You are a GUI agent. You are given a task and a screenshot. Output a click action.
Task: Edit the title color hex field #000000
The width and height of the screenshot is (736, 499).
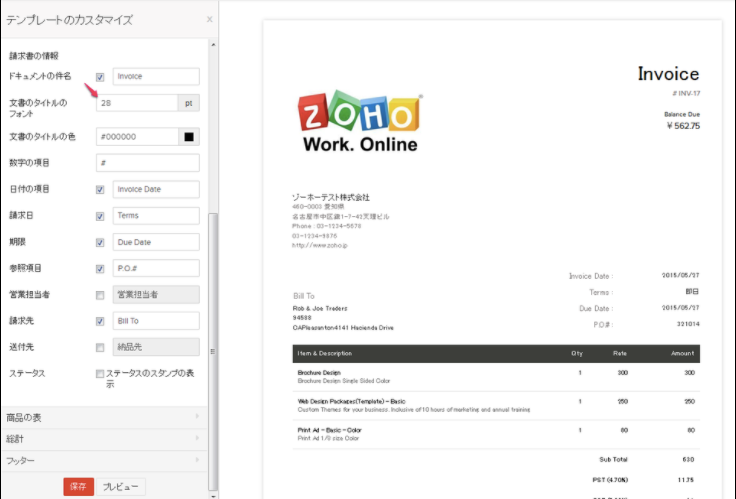coord(137,137)
